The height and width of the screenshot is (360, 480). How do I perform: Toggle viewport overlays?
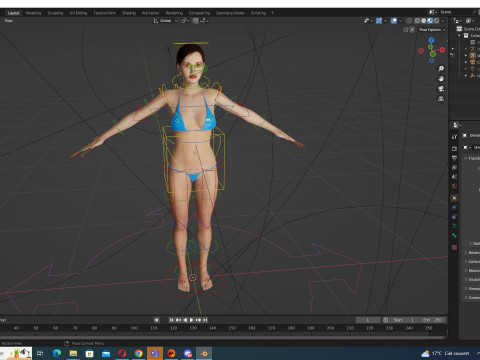click(394, 21)
